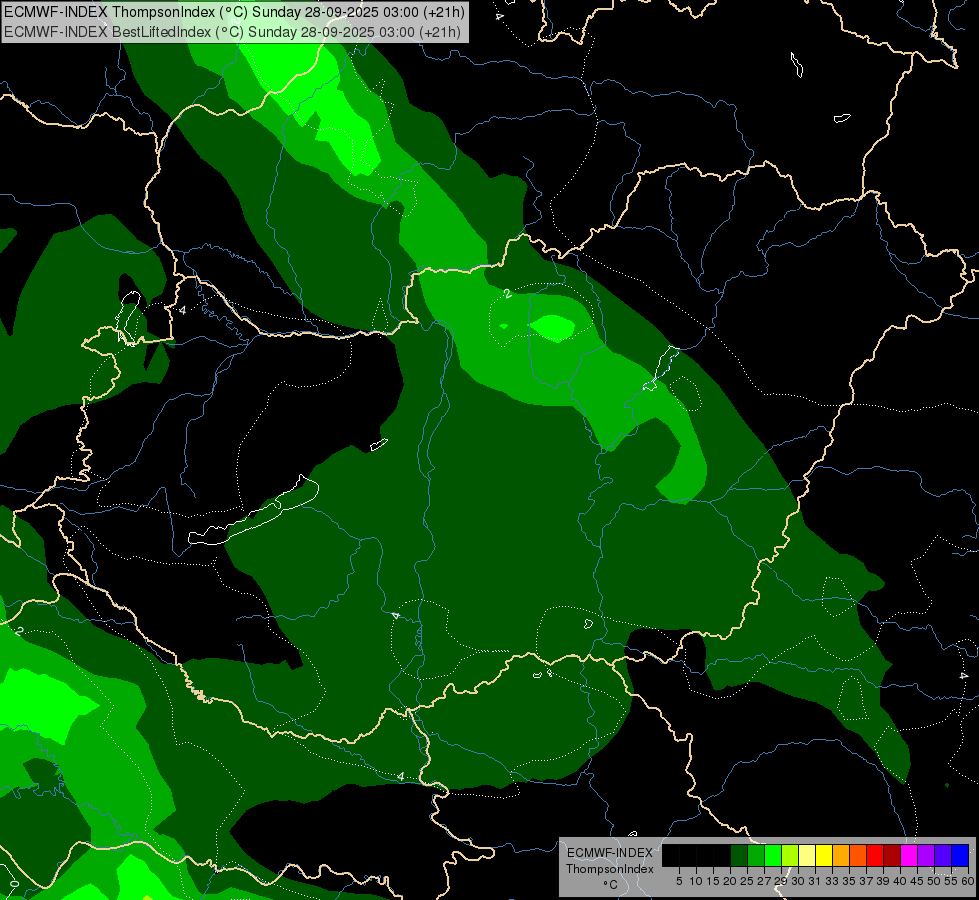979x900 pixels.
Task: Select the bright red 37-39 legend swatch
Action: click(875, 855)
